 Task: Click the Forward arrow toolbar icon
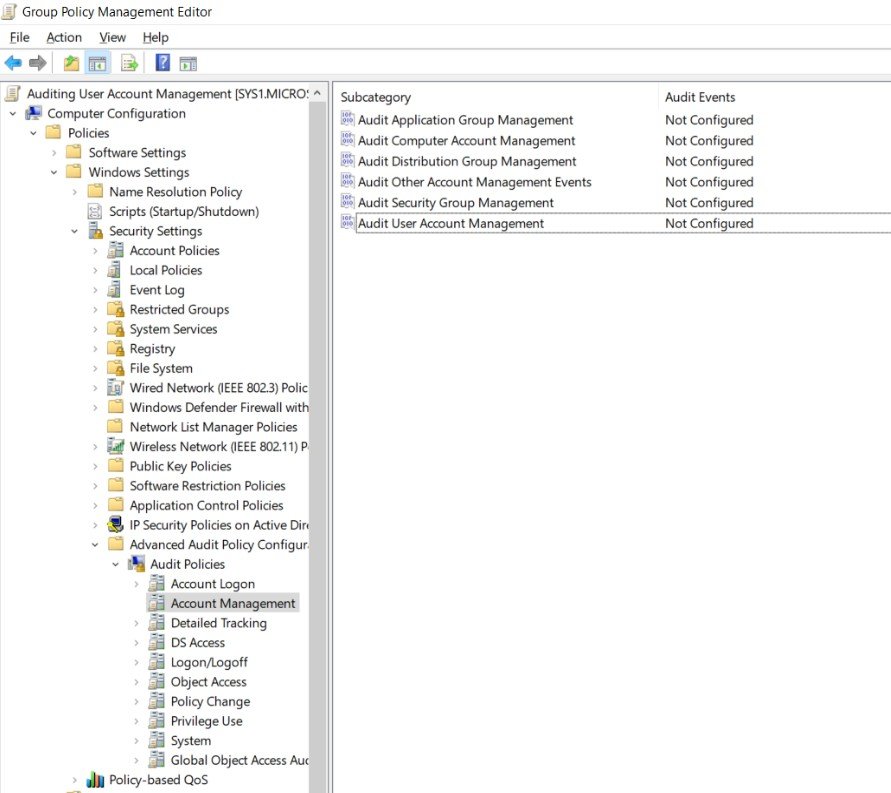38,63
